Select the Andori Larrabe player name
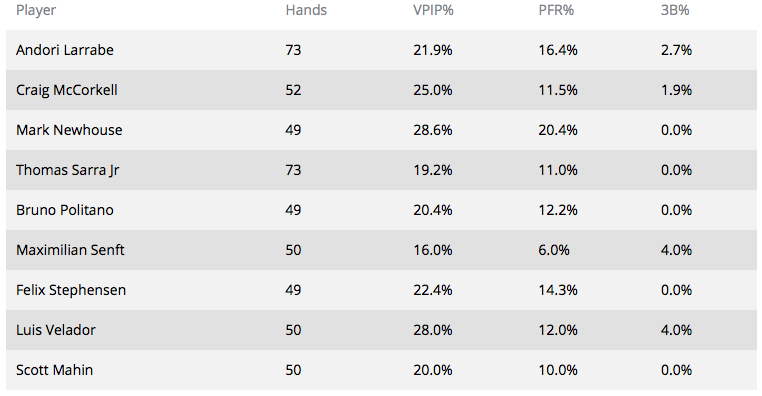 (x=65, y=50)
